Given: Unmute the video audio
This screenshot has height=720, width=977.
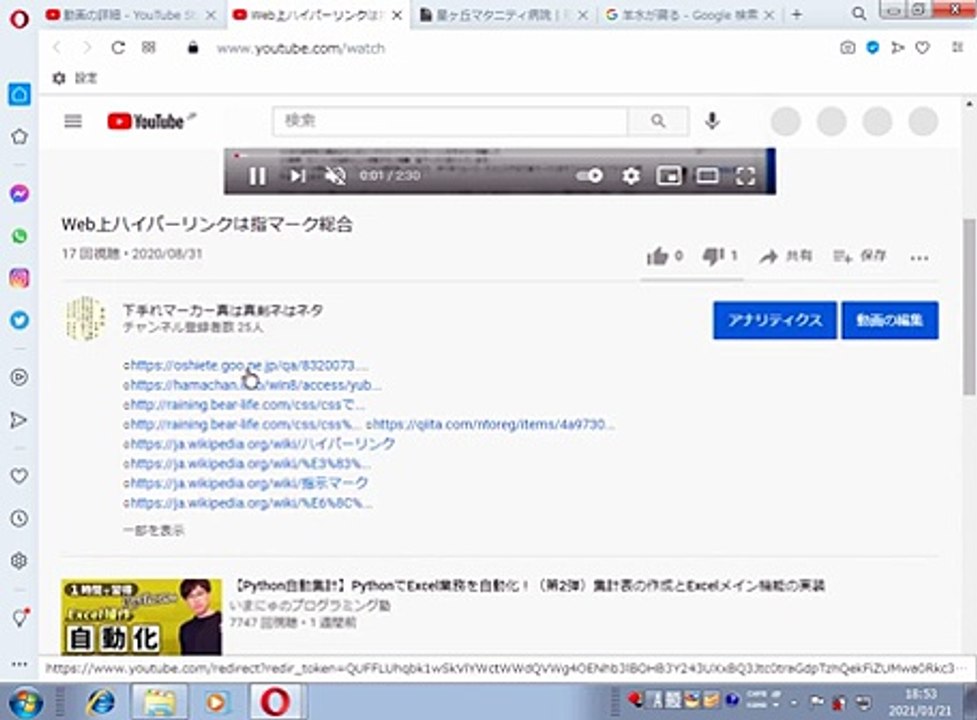Looking at the screenshot, I should pos(335,176).
